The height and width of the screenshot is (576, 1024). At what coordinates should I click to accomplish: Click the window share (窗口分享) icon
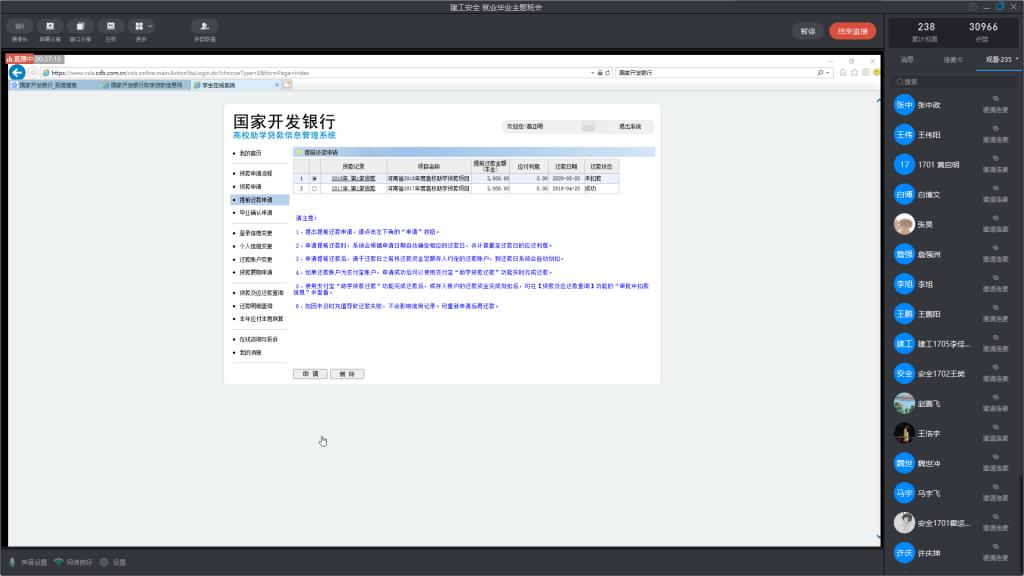click(x=80, y=27)
